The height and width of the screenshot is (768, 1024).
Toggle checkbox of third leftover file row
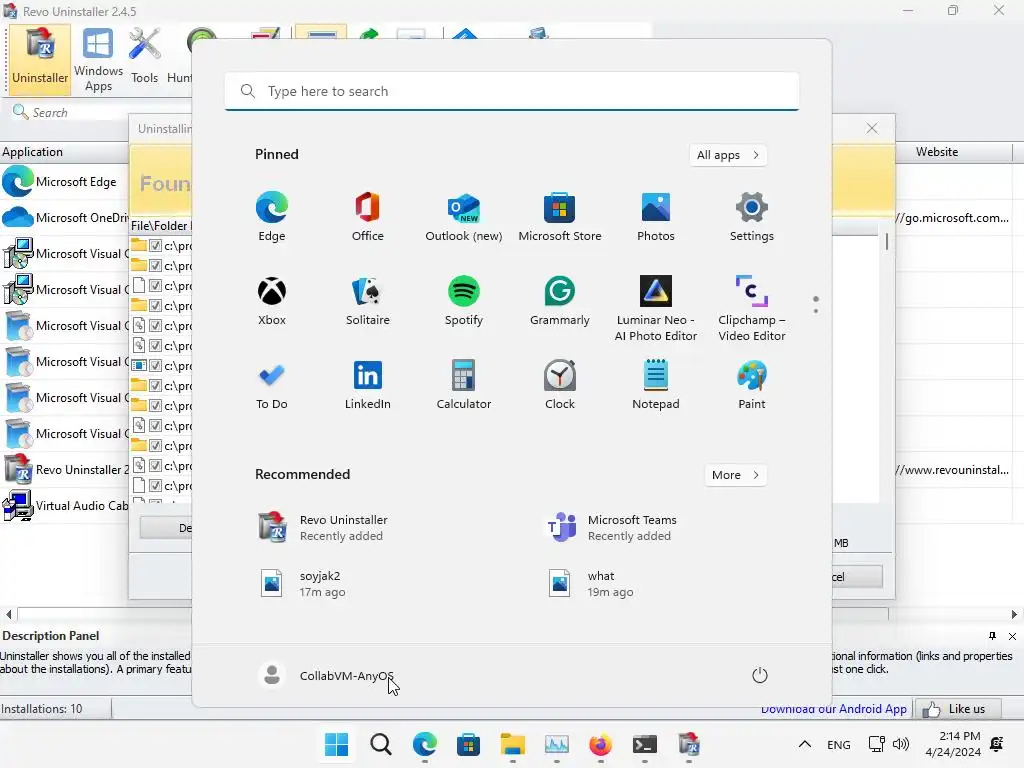pyautogui.click(x=155, y=285)
